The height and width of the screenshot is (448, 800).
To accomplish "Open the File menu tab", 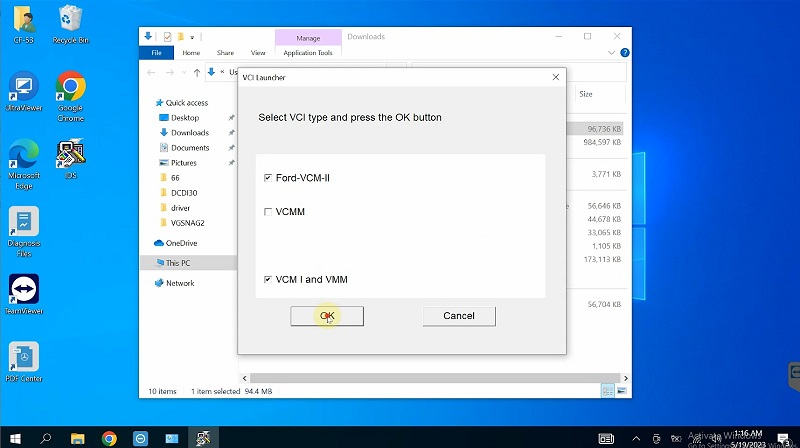I will [155, 53].
